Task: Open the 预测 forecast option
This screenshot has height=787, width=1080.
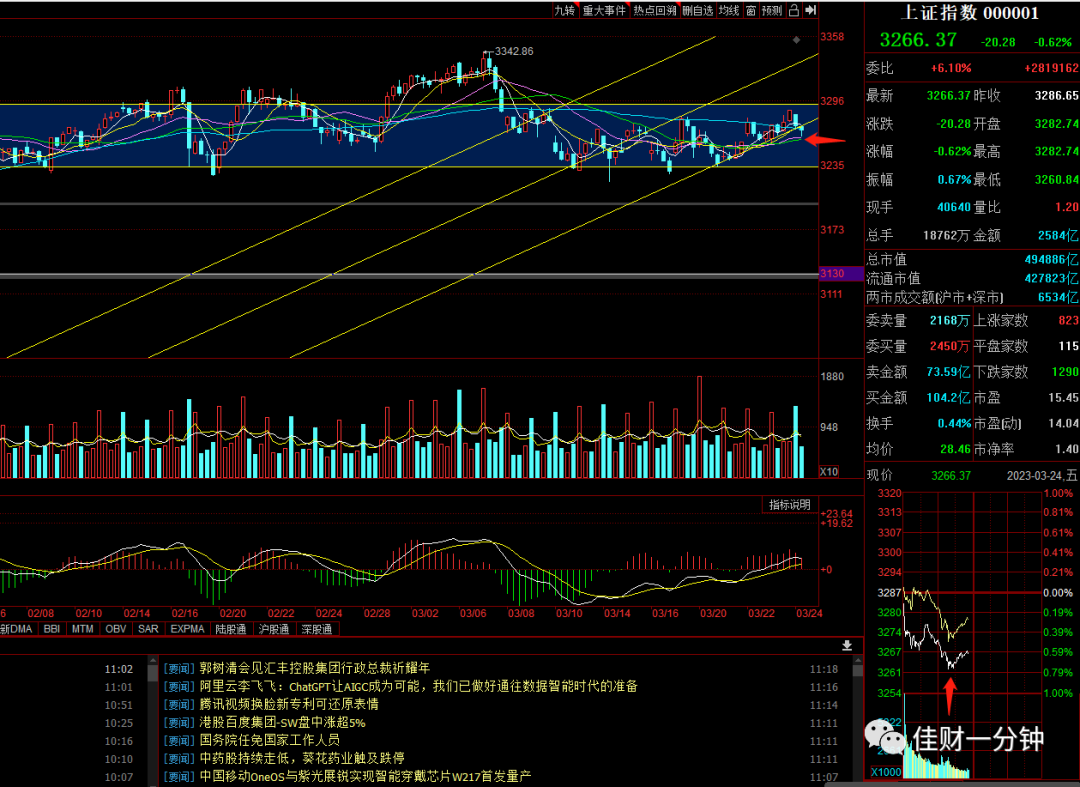Action: point(772,10)
